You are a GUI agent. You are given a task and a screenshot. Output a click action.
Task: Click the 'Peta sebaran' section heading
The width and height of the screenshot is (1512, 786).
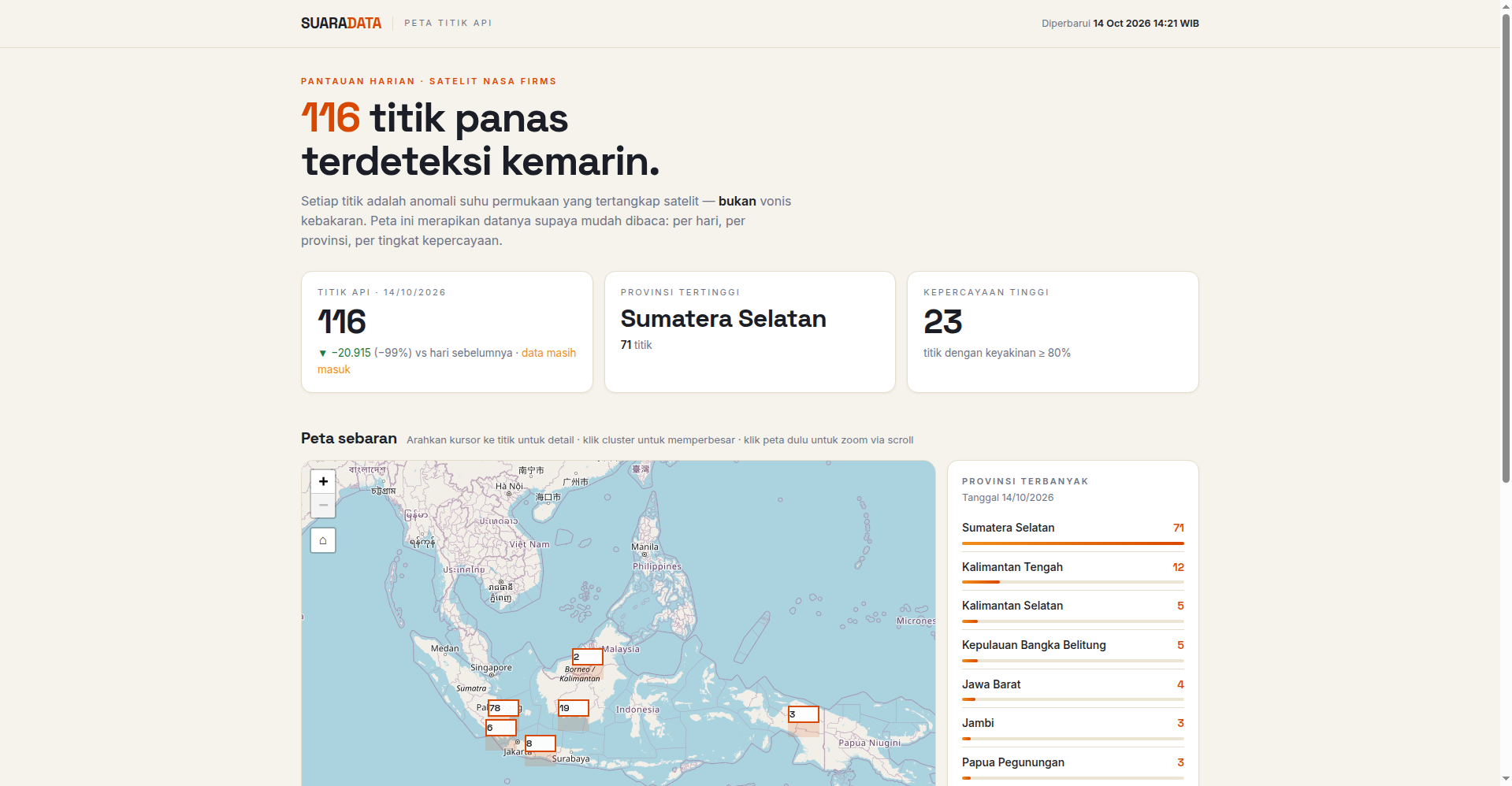point(349,439)
